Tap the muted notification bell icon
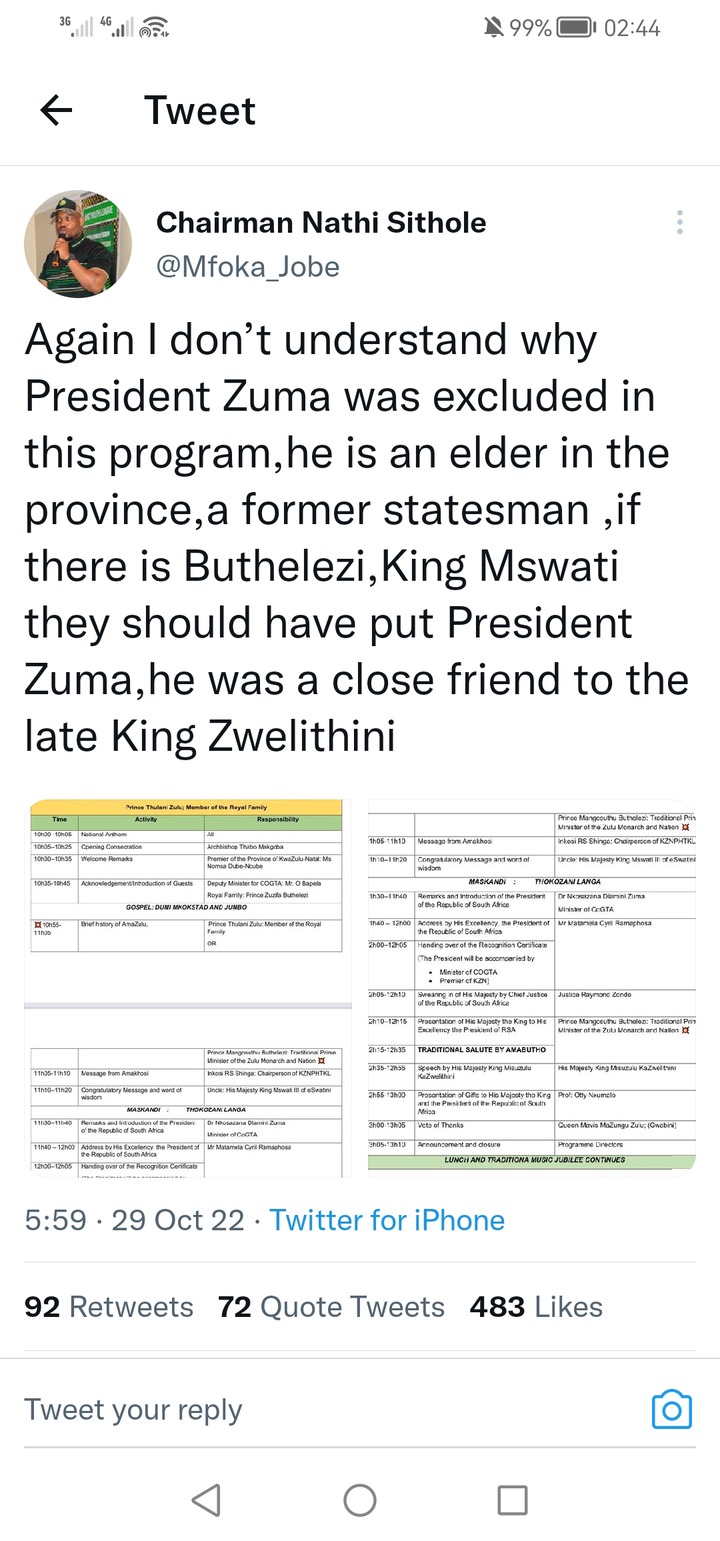Screen dimensions: 720x1541 tap(493, 28)
